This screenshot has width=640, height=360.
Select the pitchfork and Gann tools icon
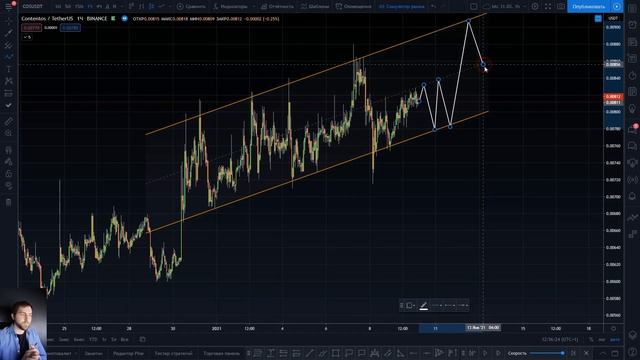(8, 45)
